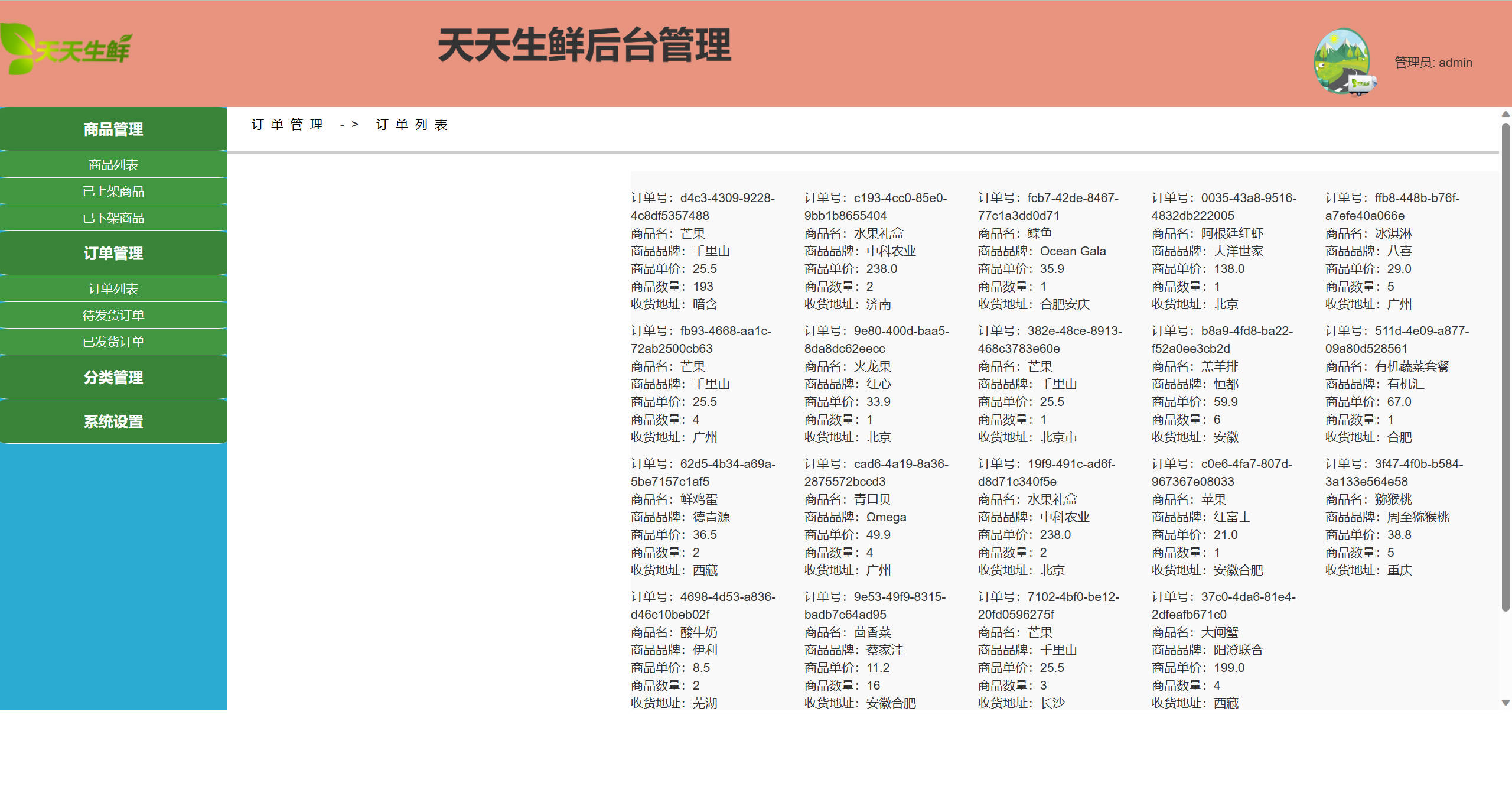The height and width of the screenshot is (812, 1512).
Task: Collapse the 订单管理 sidebar section
Action: pos(113,253)
